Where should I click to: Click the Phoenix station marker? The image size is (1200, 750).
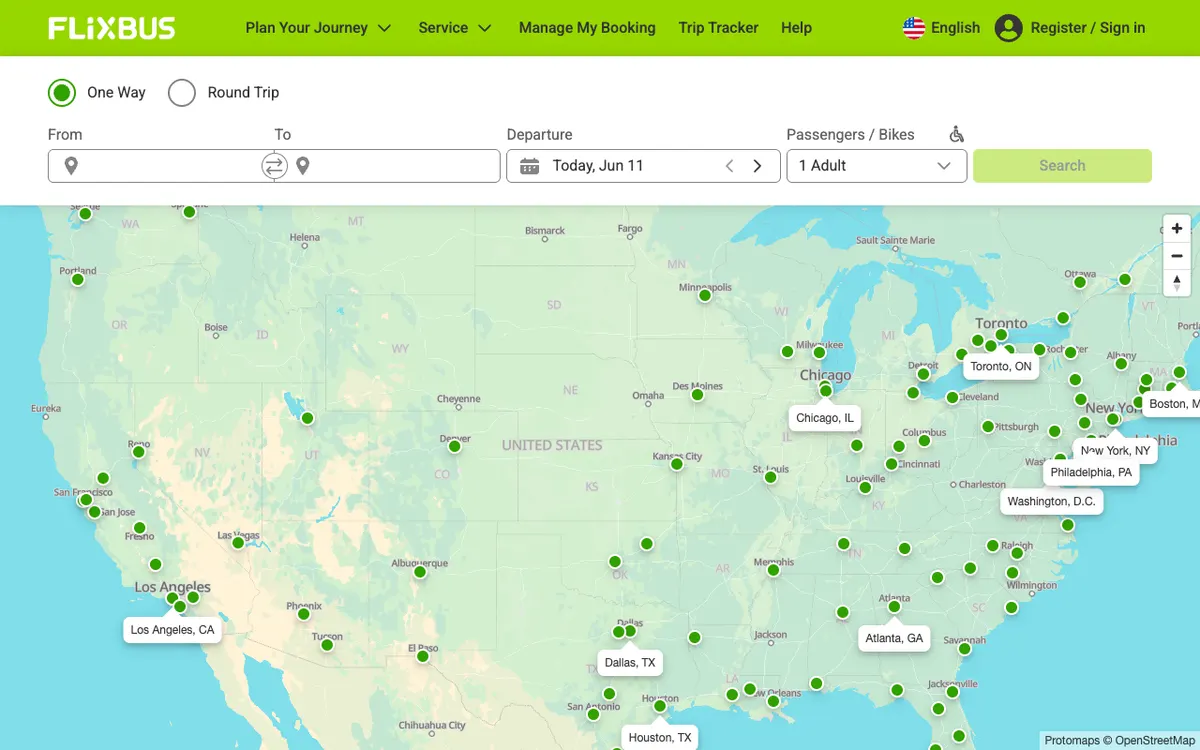click(x=304, y=614)
